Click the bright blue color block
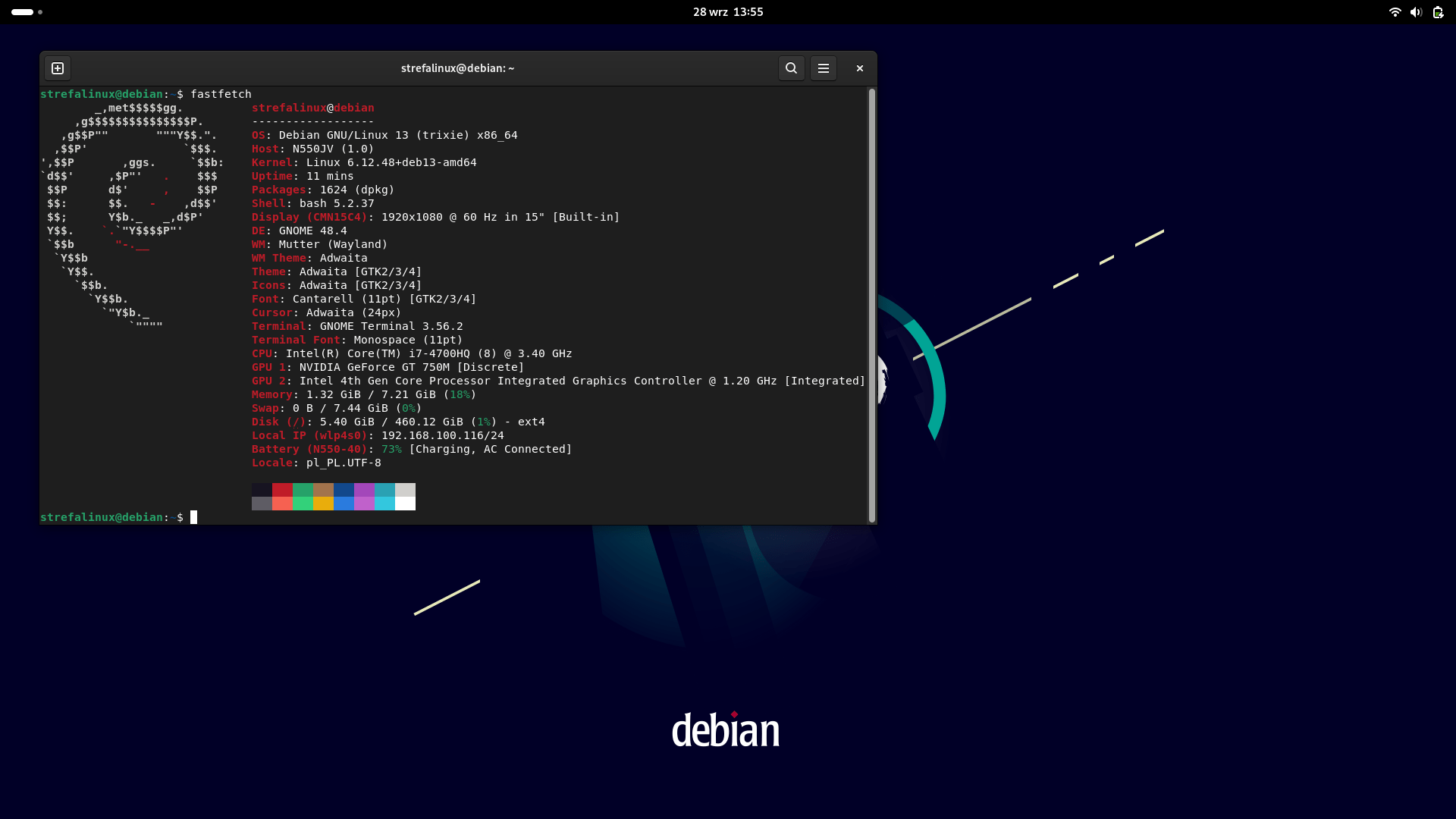Viewport: 1456px width, 819px height. pos(344,504)
